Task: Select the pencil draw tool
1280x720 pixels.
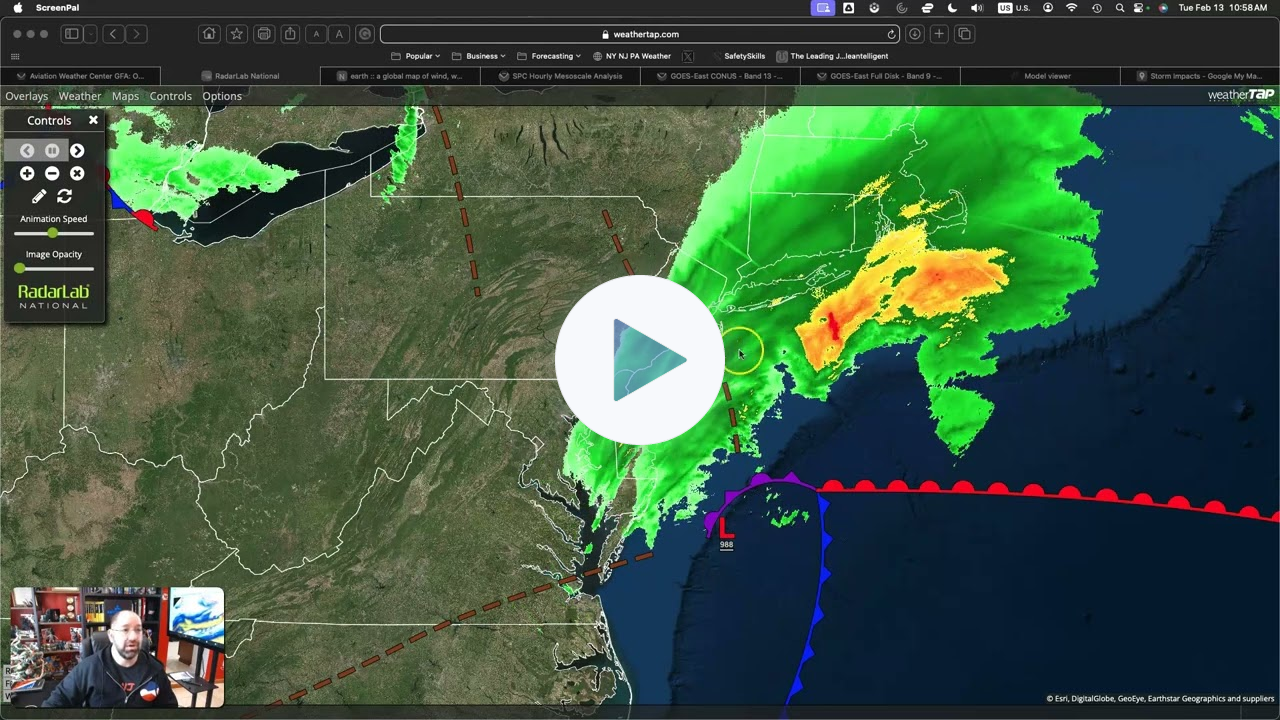Action: tap(39, 197)
